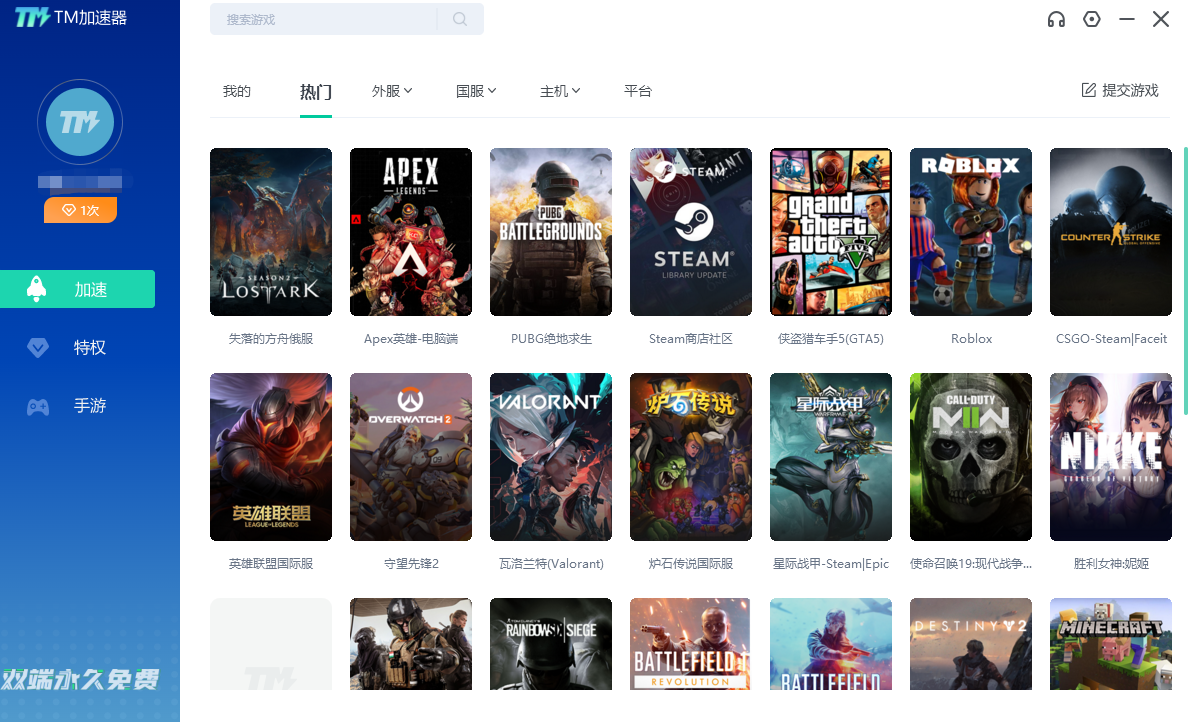This screenshot has height=722, width=1193.
Task: Select the 英雄联盟 League of Legends cover
Action: 271,457
